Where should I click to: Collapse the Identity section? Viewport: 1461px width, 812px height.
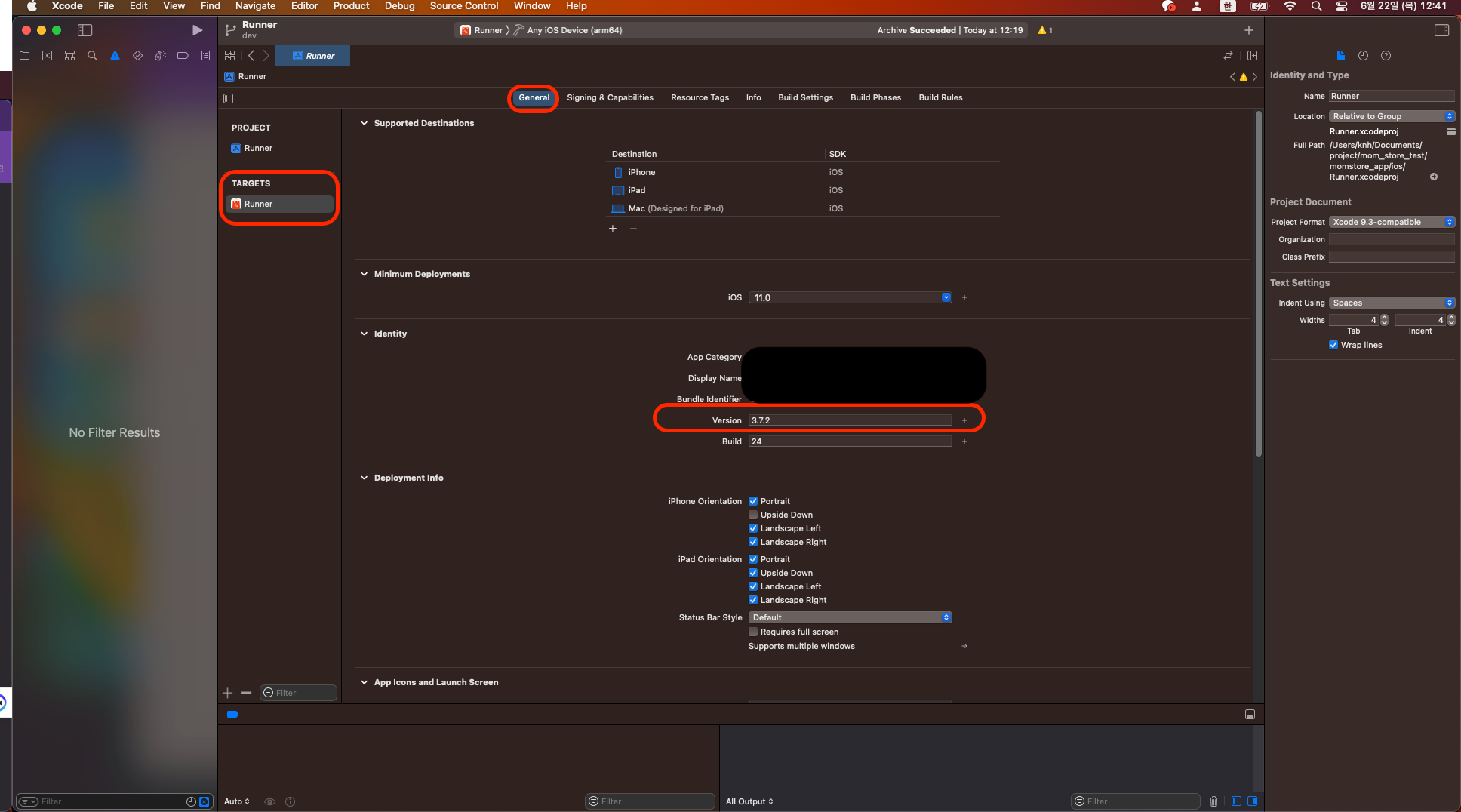[x=364, y=334]
